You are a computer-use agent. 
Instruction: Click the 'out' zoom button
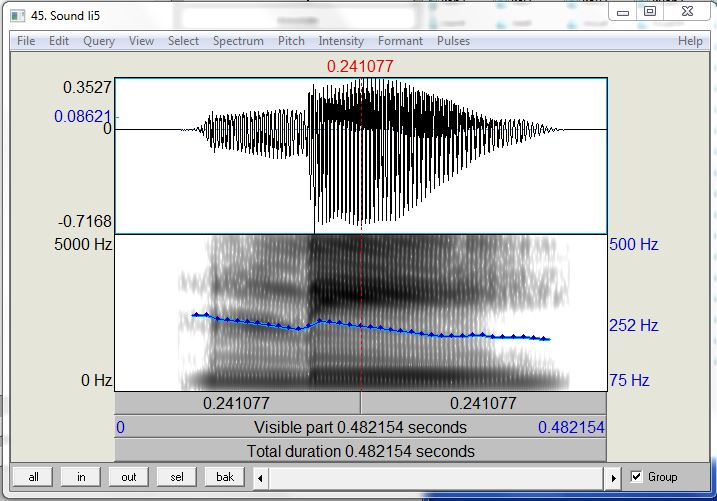point(129,477)
